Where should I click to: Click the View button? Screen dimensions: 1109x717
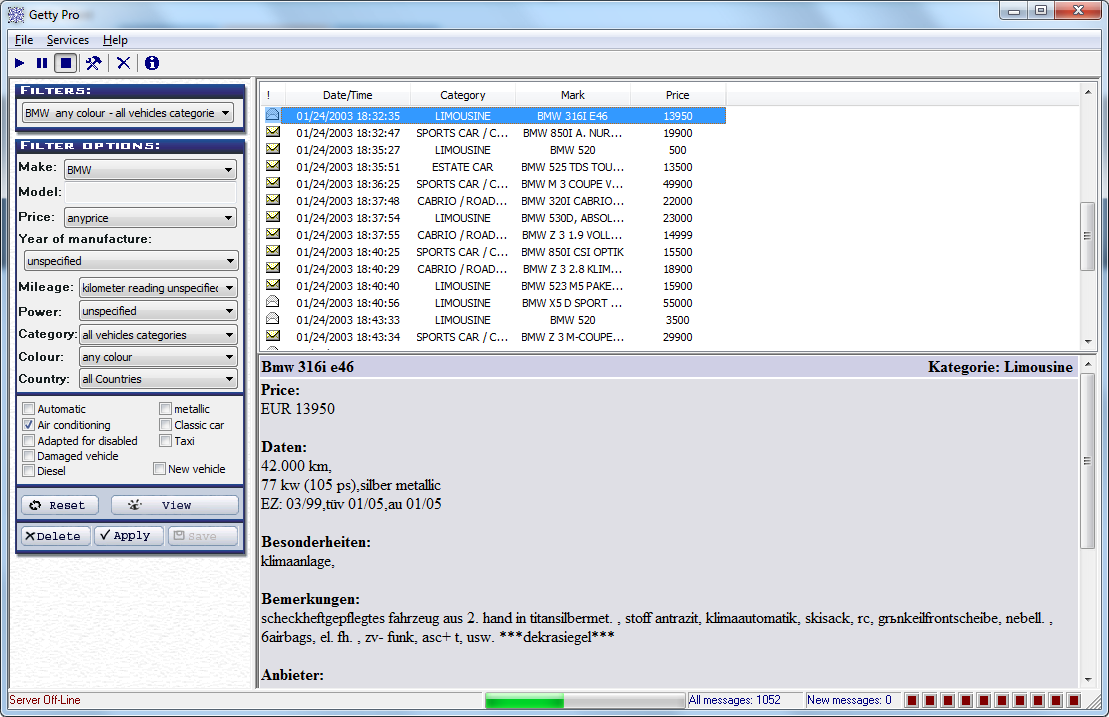click(x=175, y=506)
